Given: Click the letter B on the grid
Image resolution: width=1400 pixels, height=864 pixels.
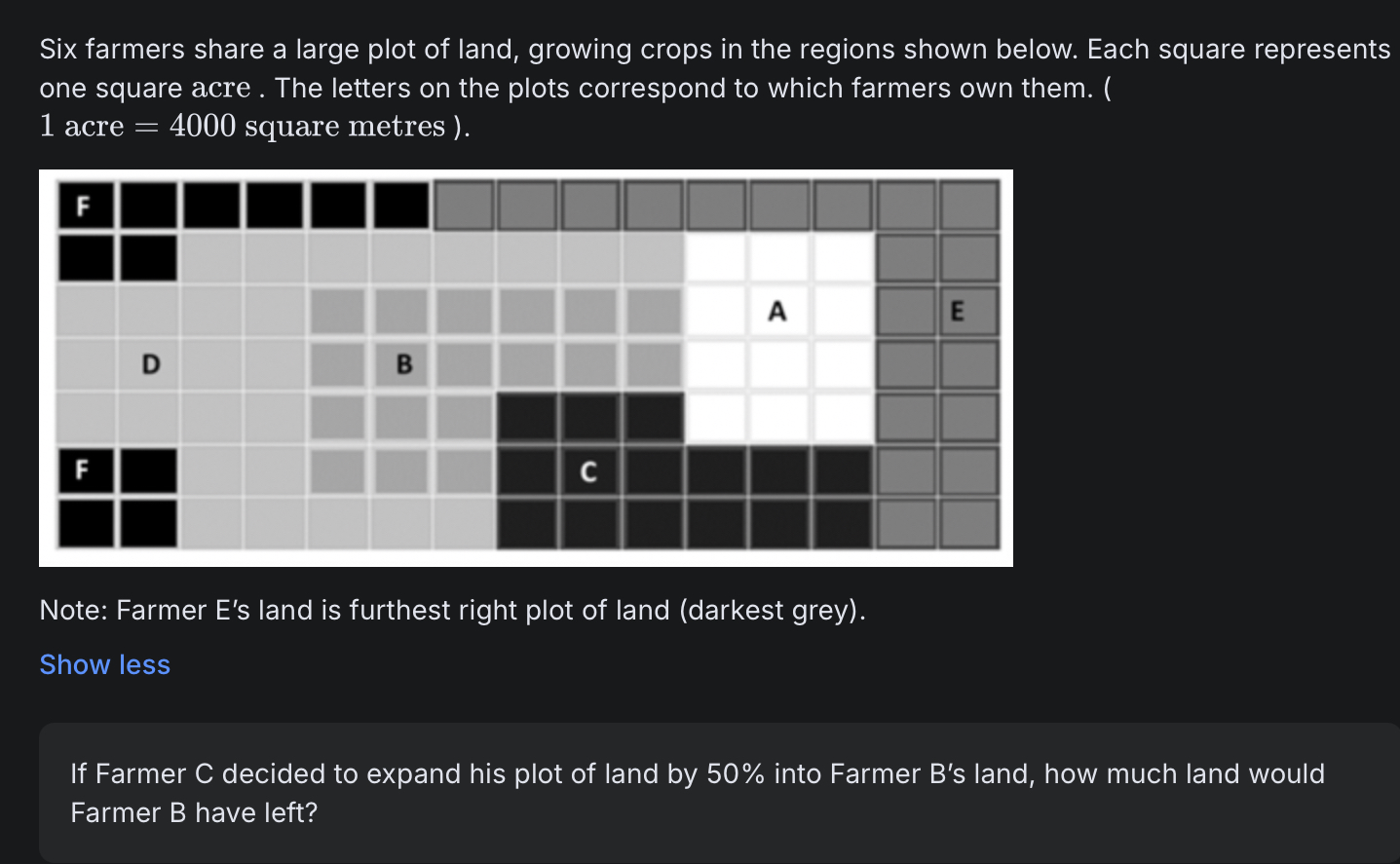Looking at the screenshot, I should pyautogui.click(x=404, y=365).
